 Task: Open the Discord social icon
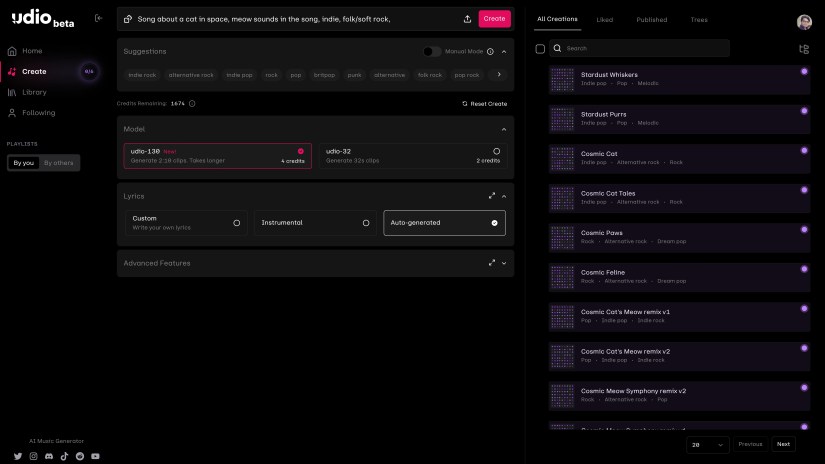coord(49,456)
